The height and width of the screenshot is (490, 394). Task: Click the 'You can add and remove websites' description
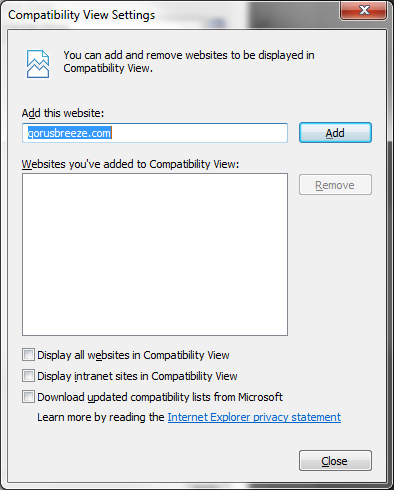[x=189, y=61]
